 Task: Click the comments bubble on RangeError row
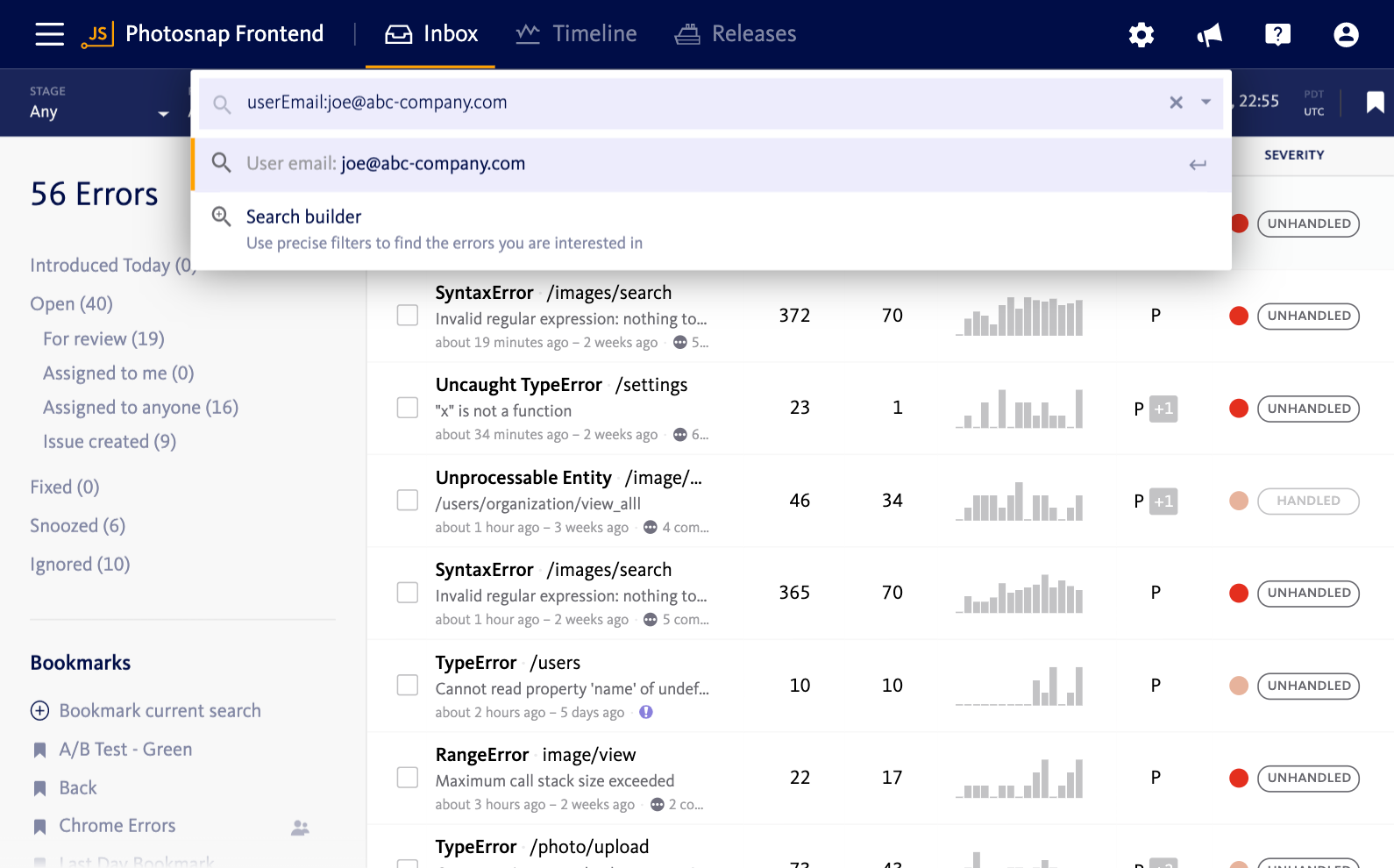coord(657,804)
